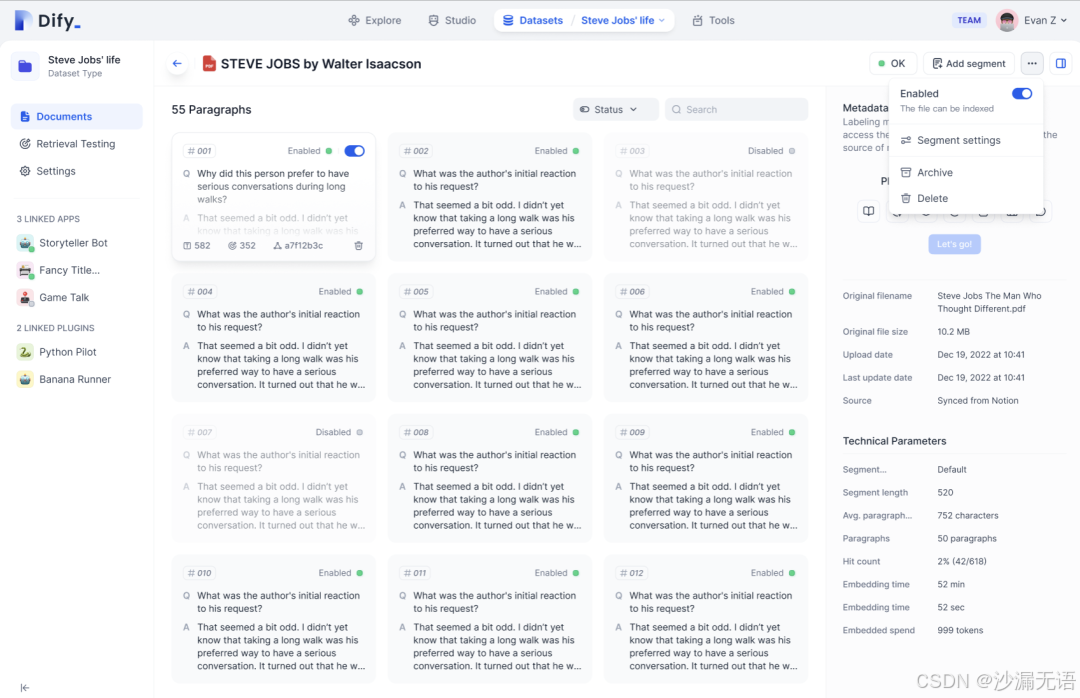The width and height of the screenshot is (1080, 698).
Task: Select Archive from the options menu
Action: coord(966,172)
